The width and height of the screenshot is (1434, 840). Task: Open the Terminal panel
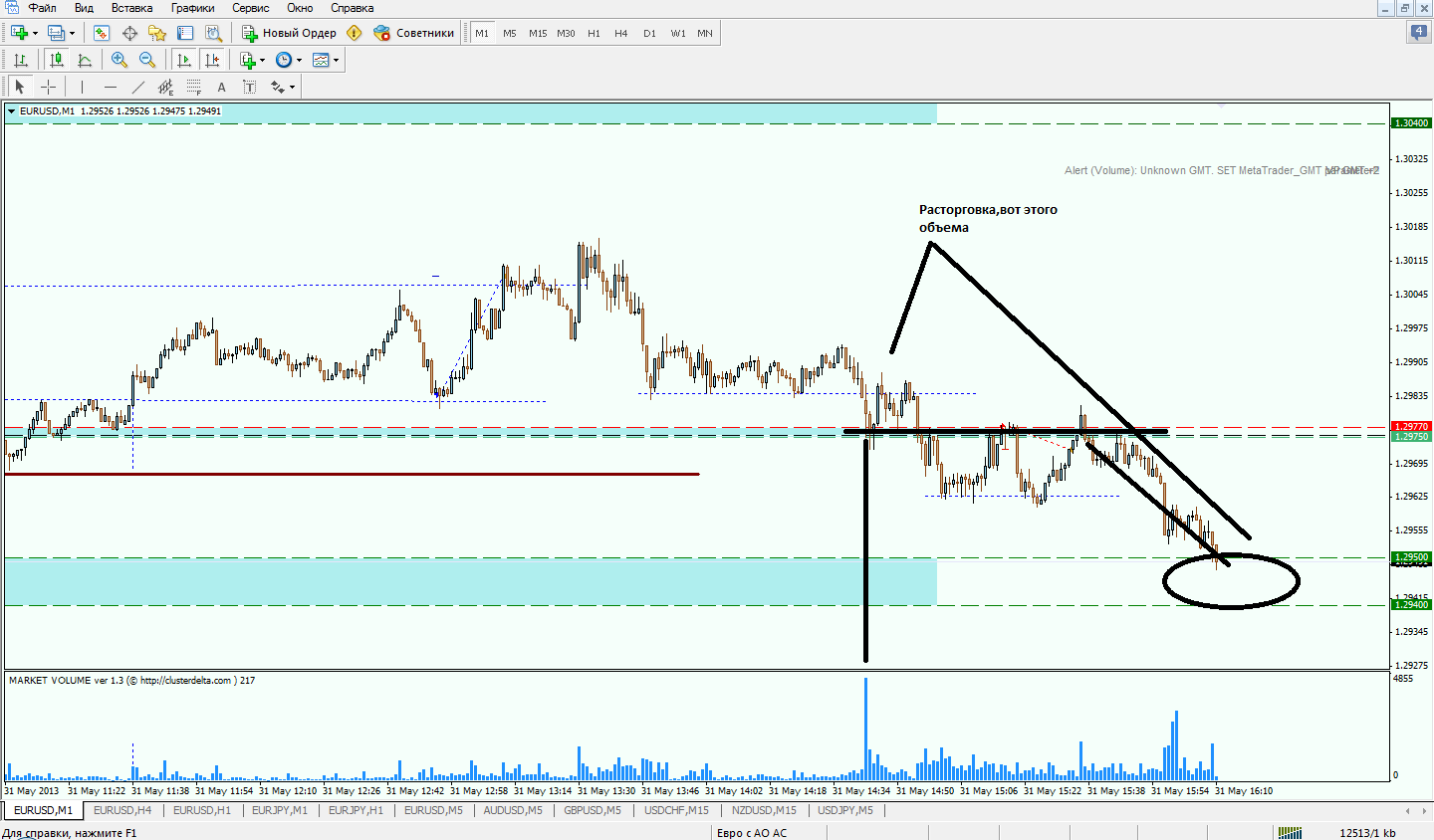(x=184, y=33)
